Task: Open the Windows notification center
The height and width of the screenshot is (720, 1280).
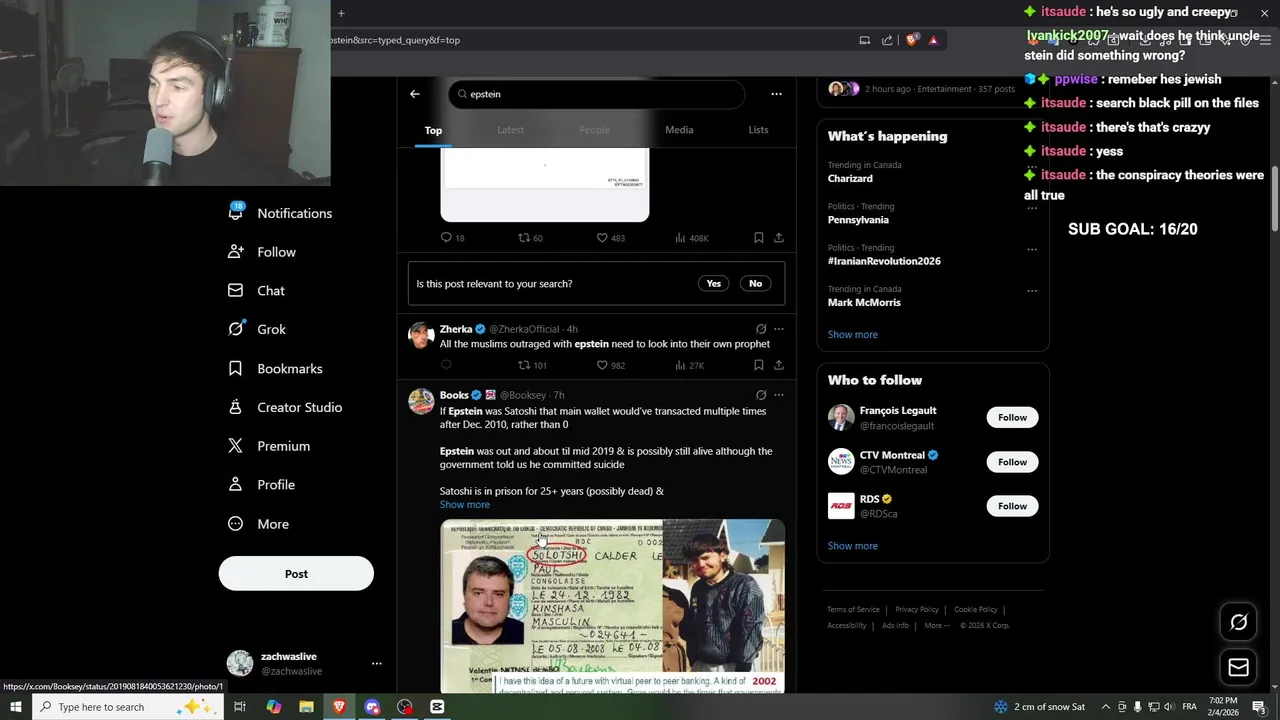Action: pos(1258,707)
